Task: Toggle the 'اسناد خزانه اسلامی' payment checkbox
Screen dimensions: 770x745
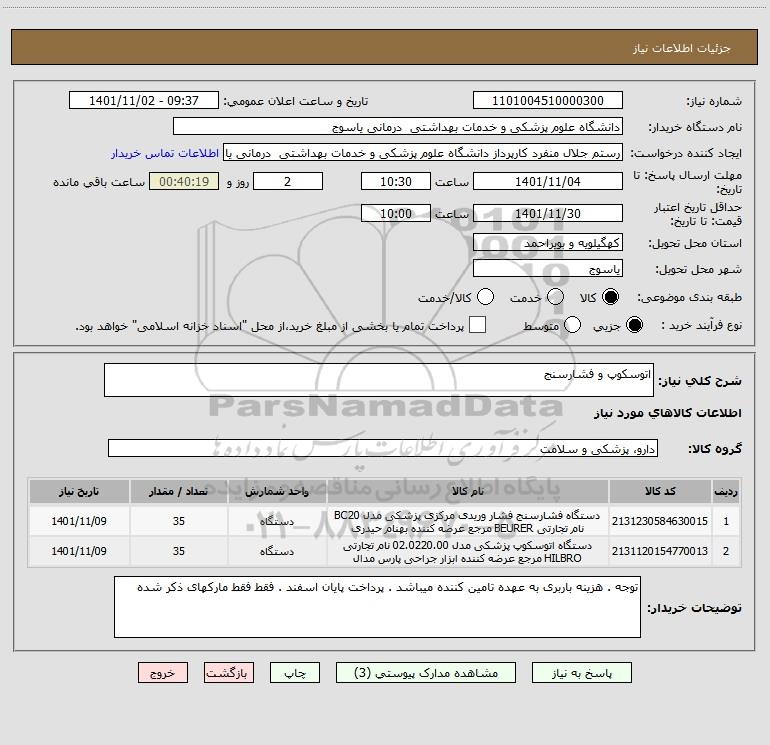Action: (477, 325)
